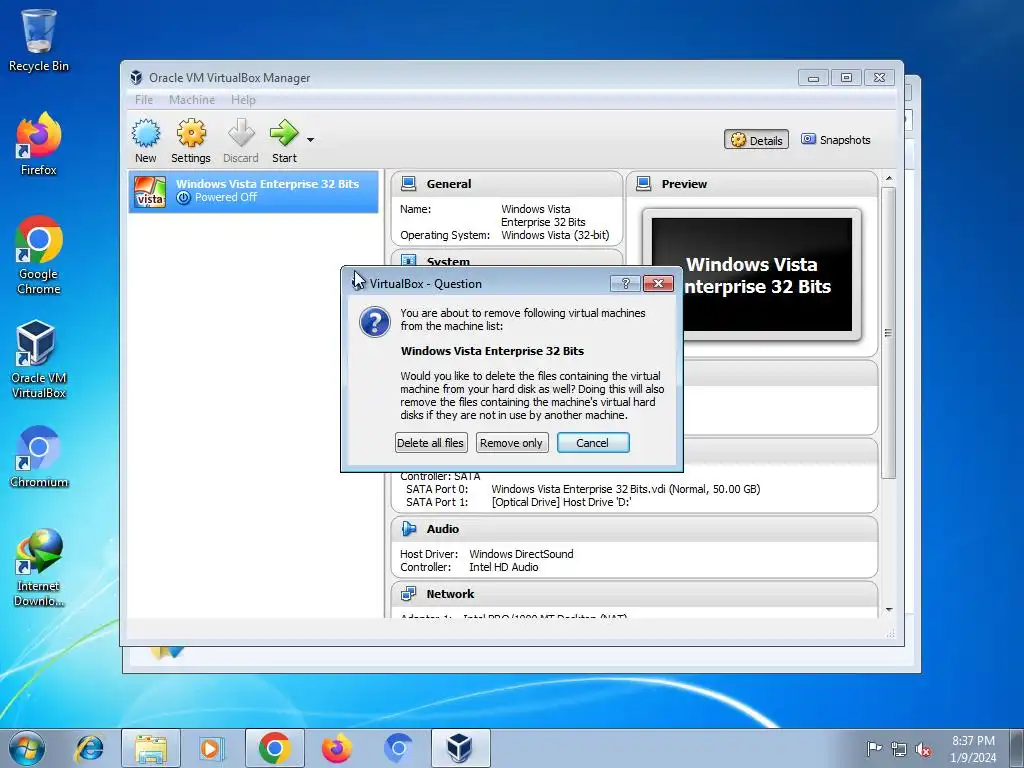Open the Recycle Bin desktop icon
This screenshot has height=768, width=1024.
[x=39, y=40]
